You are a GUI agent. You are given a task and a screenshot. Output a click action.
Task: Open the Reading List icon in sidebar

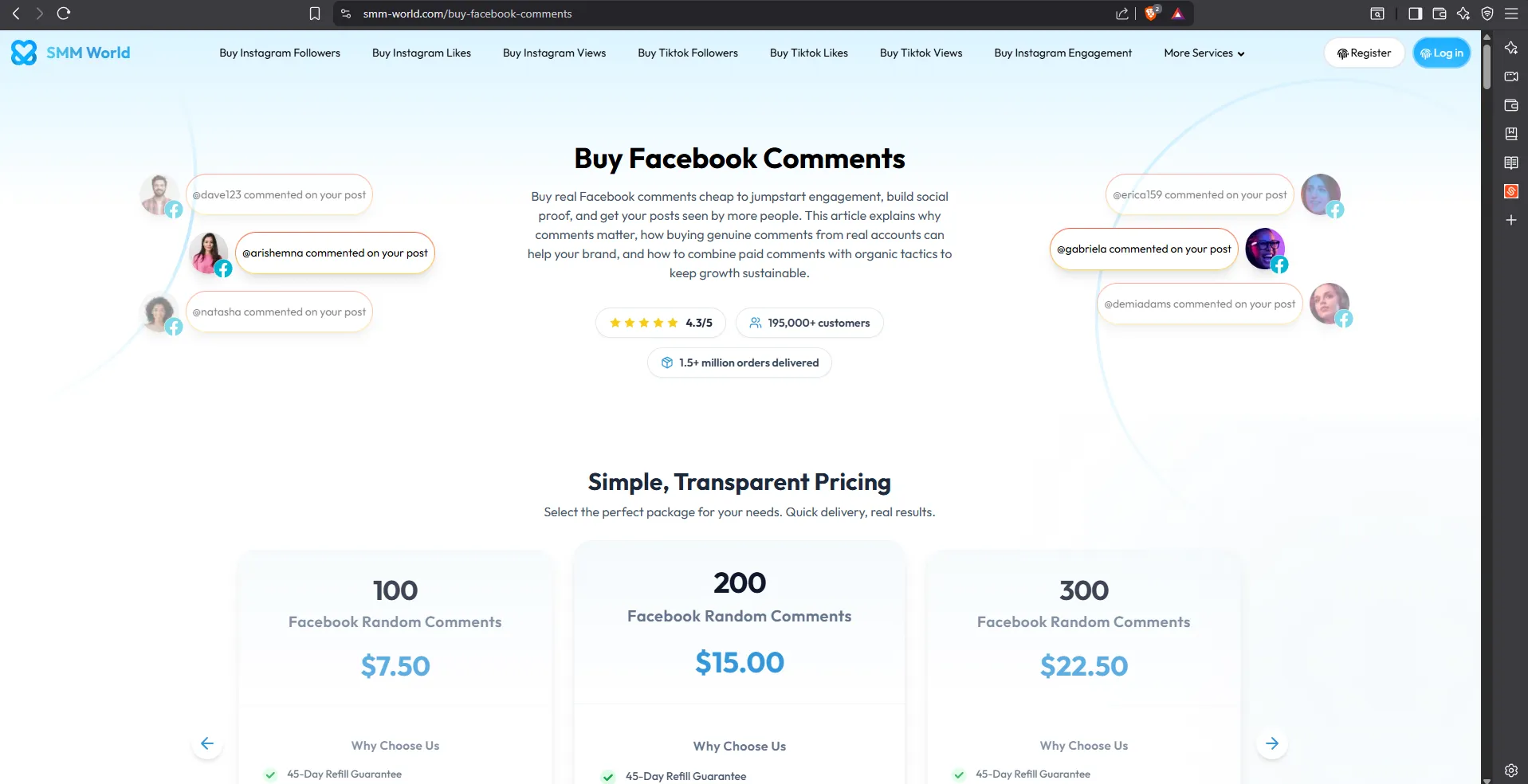(x=1511, y=163)
